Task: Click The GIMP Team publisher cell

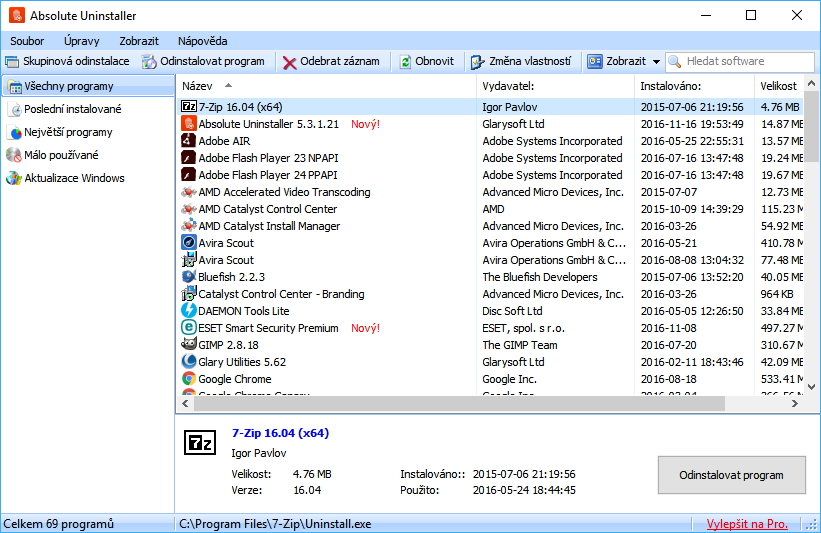Action: (519, 345)
